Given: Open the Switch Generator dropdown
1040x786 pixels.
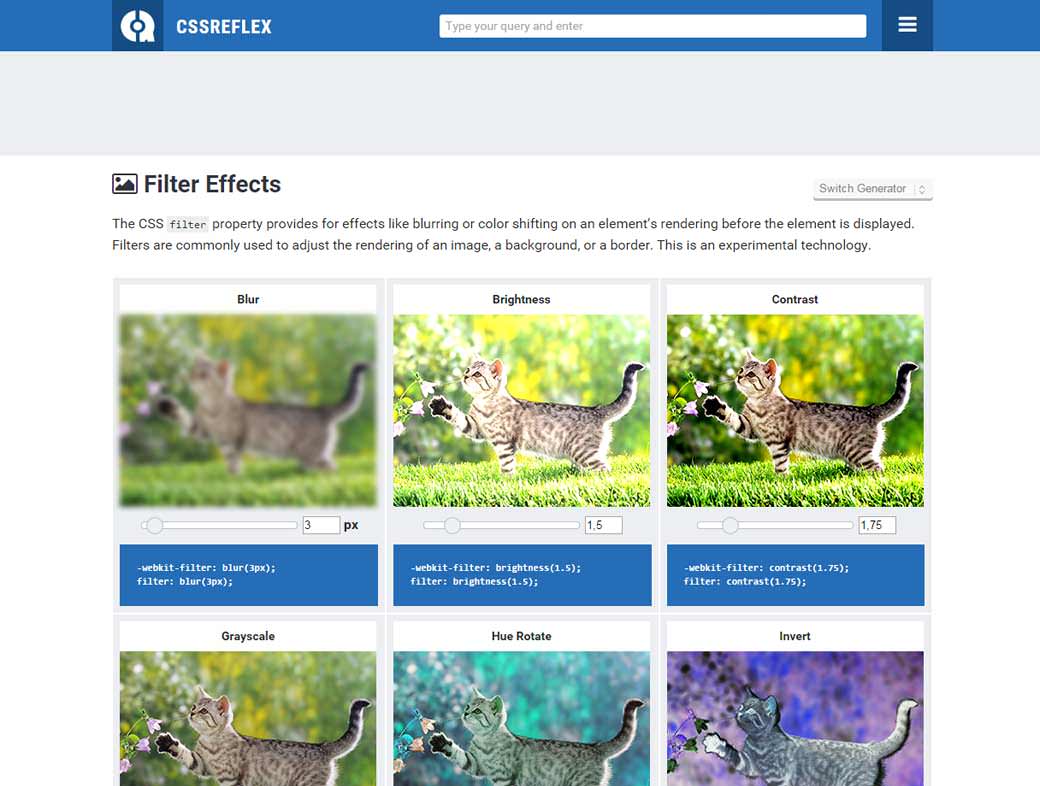Looking at the screenshot, I should pos(865,188).
